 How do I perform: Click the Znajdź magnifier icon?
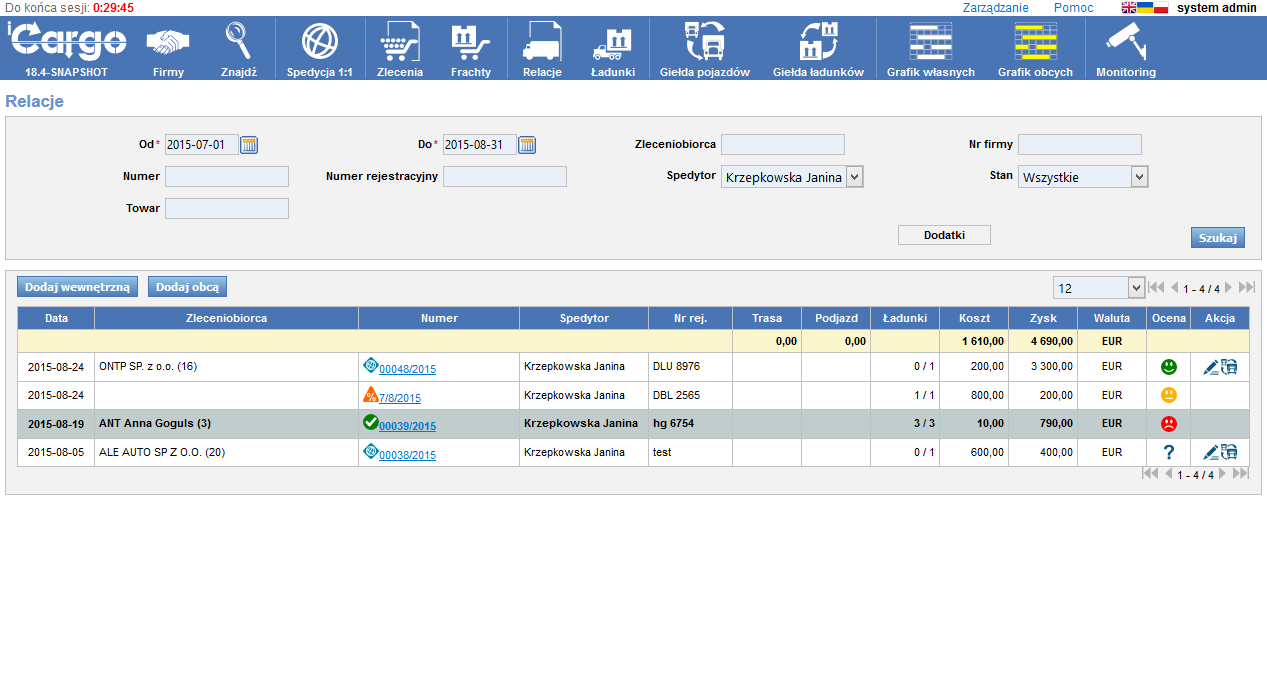[x=238, y=42]
